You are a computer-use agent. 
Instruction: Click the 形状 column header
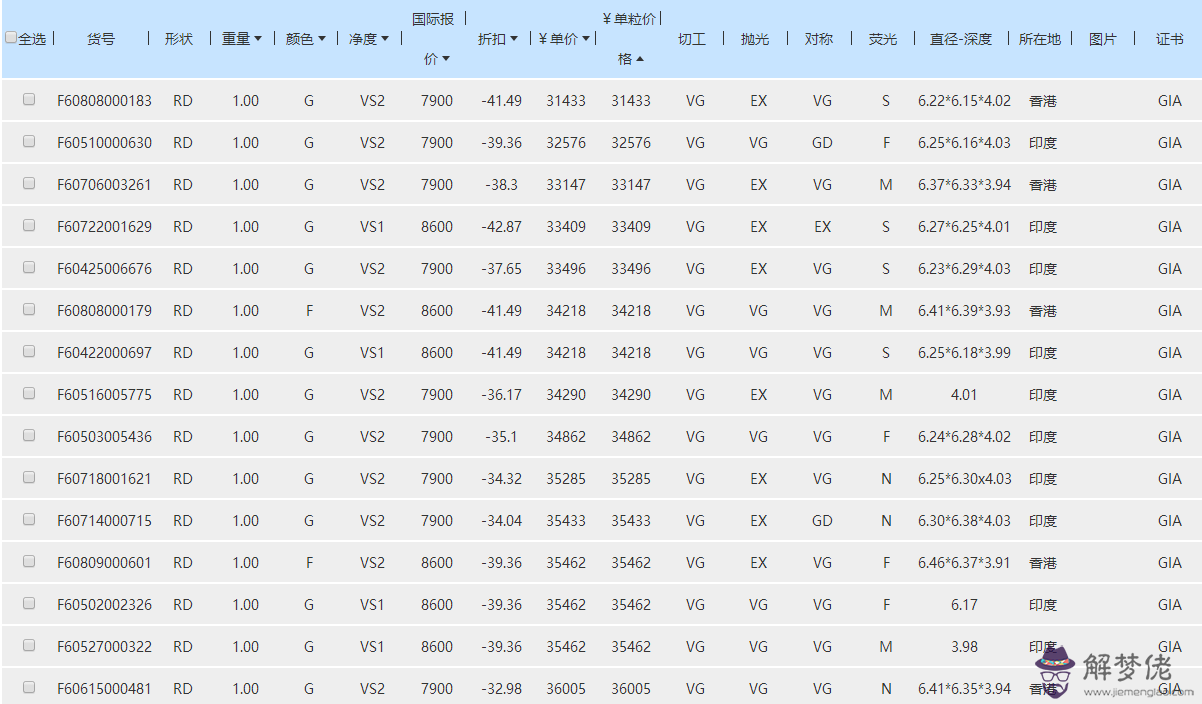179,39
